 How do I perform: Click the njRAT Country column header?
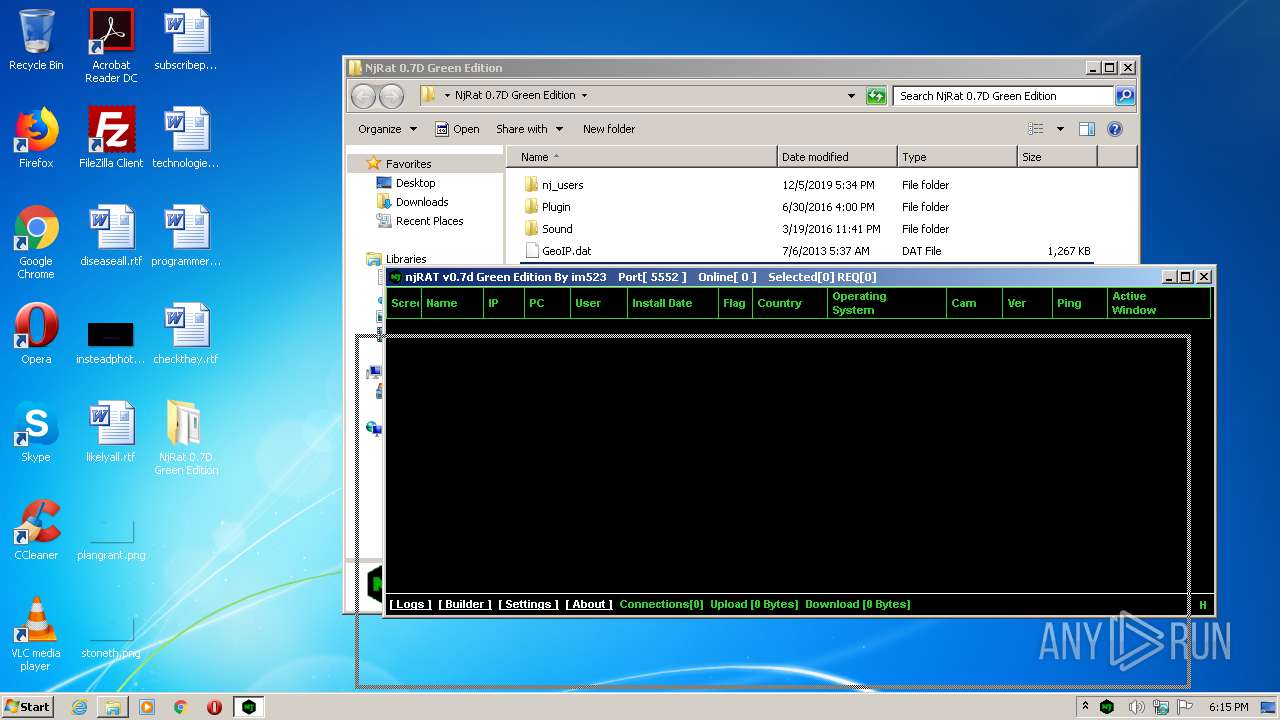788,303
